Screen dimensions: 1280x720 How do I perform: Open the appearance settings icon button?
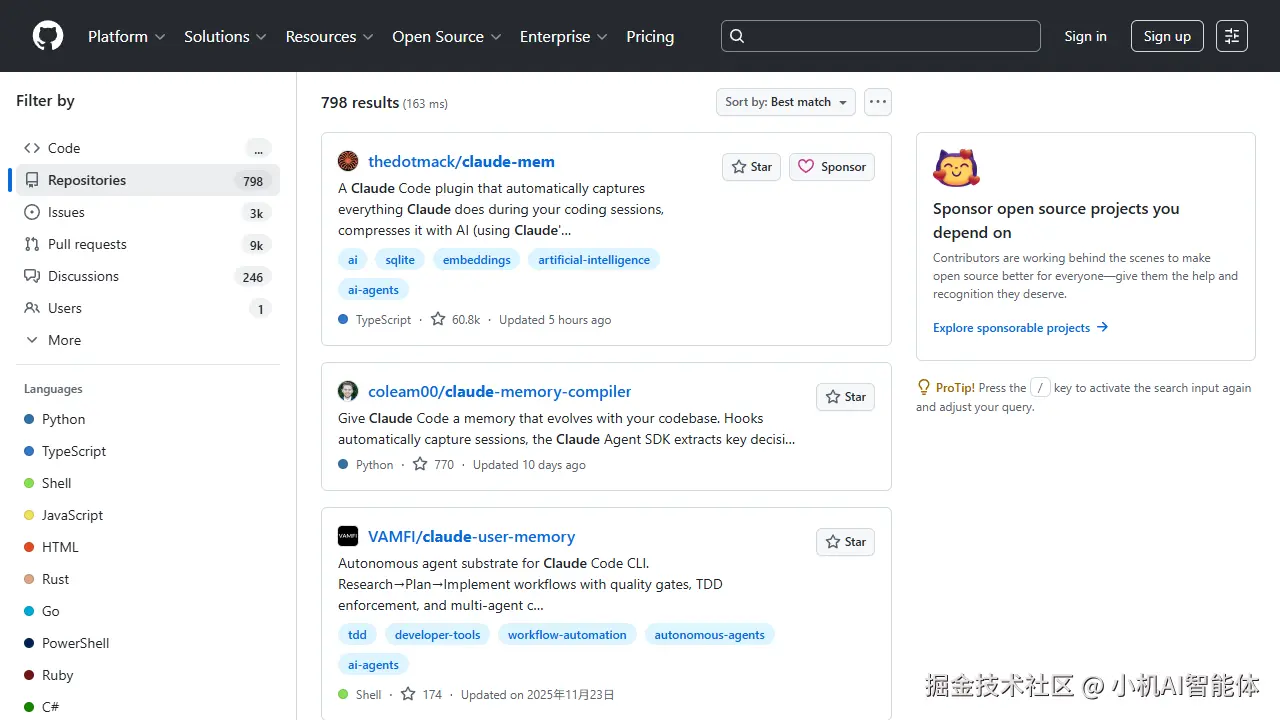[1232, 36]
